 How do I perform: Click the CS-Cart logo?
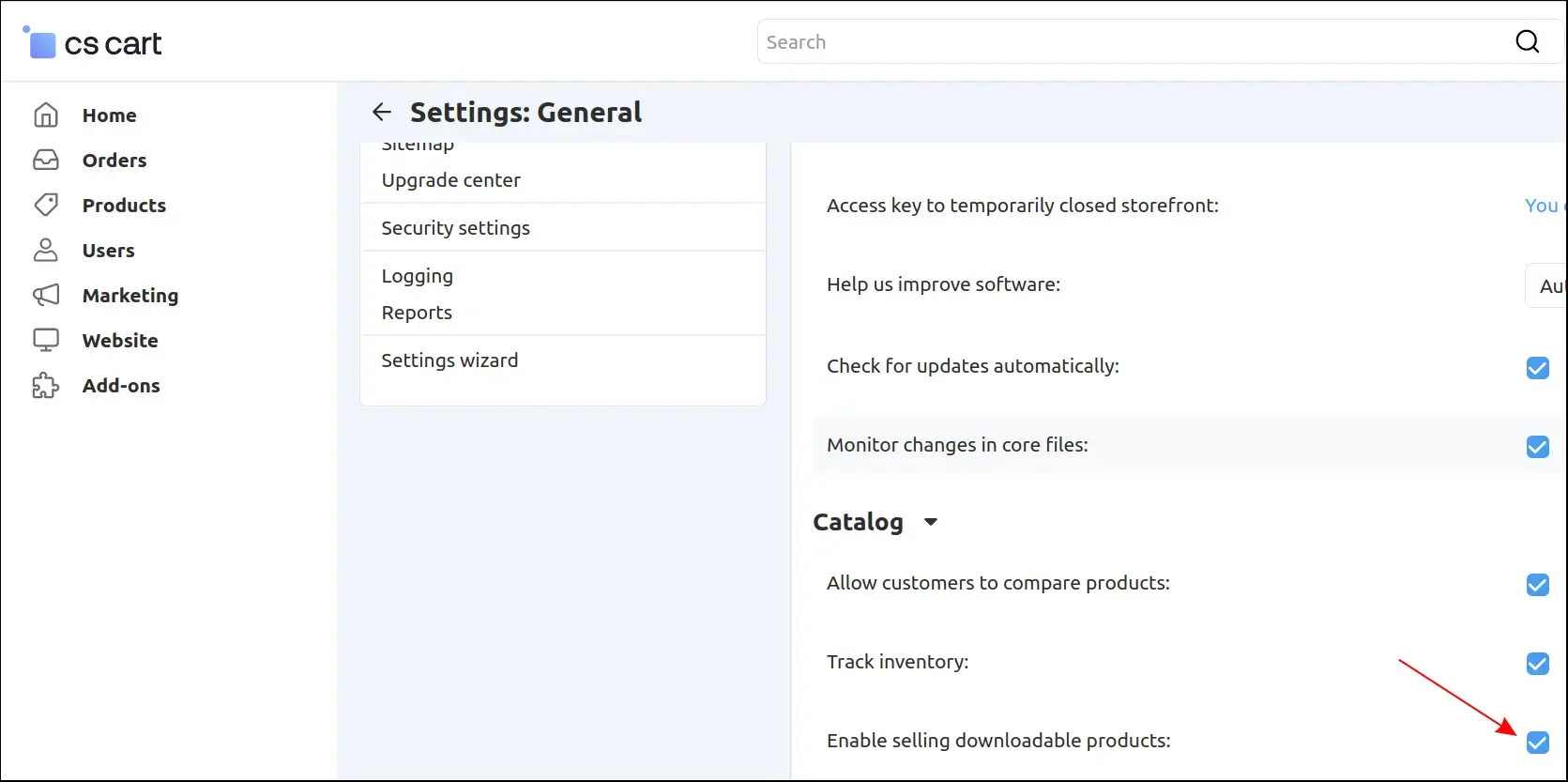point(92,43)
